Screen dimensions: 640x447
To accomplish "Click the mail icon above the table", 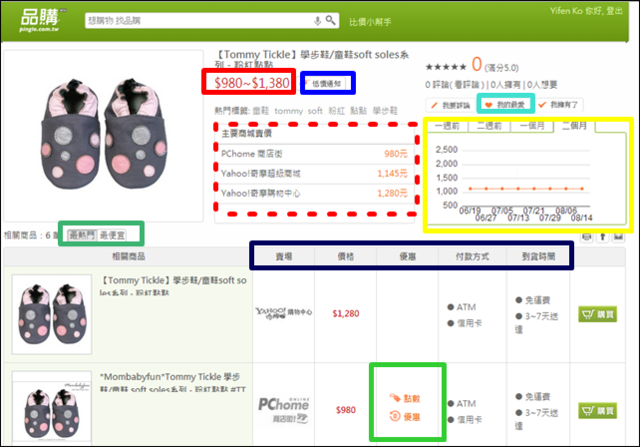I will pyautogui.click(x=618, y=237).
